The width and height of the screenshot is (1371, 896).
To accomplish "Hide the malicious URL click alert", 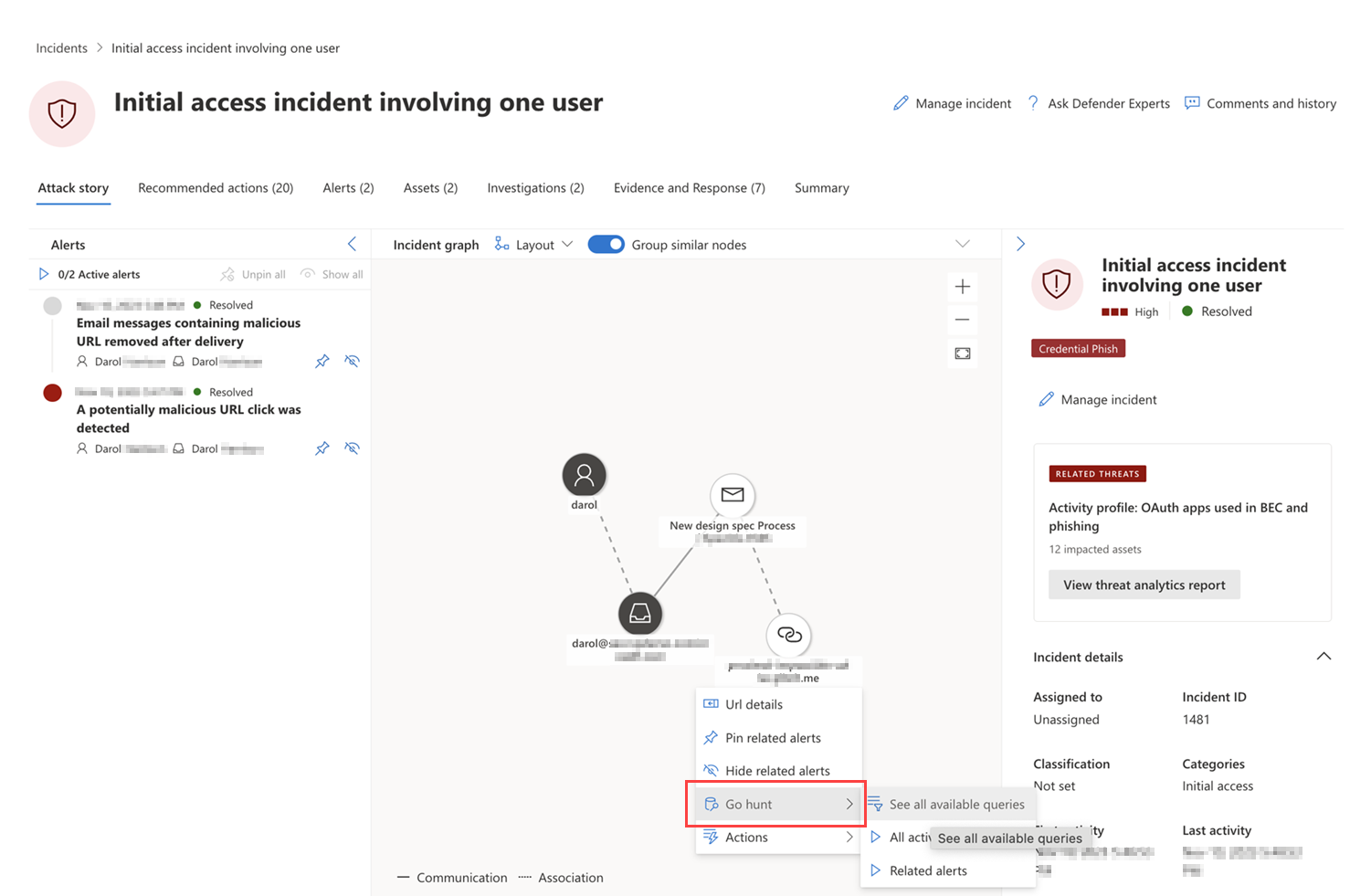I will (352, 448).
